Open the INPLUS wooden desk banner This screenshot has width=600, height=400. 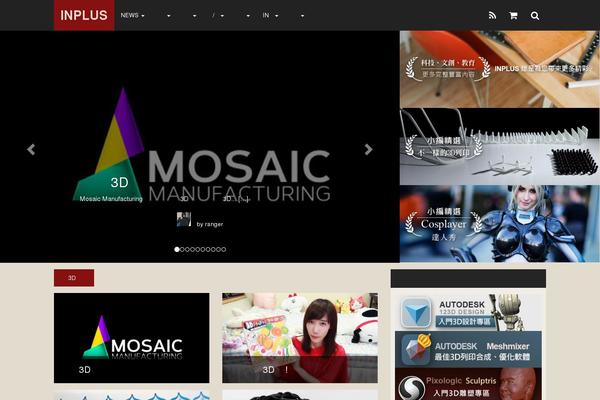pyautogui.click(x=500, y=69)
